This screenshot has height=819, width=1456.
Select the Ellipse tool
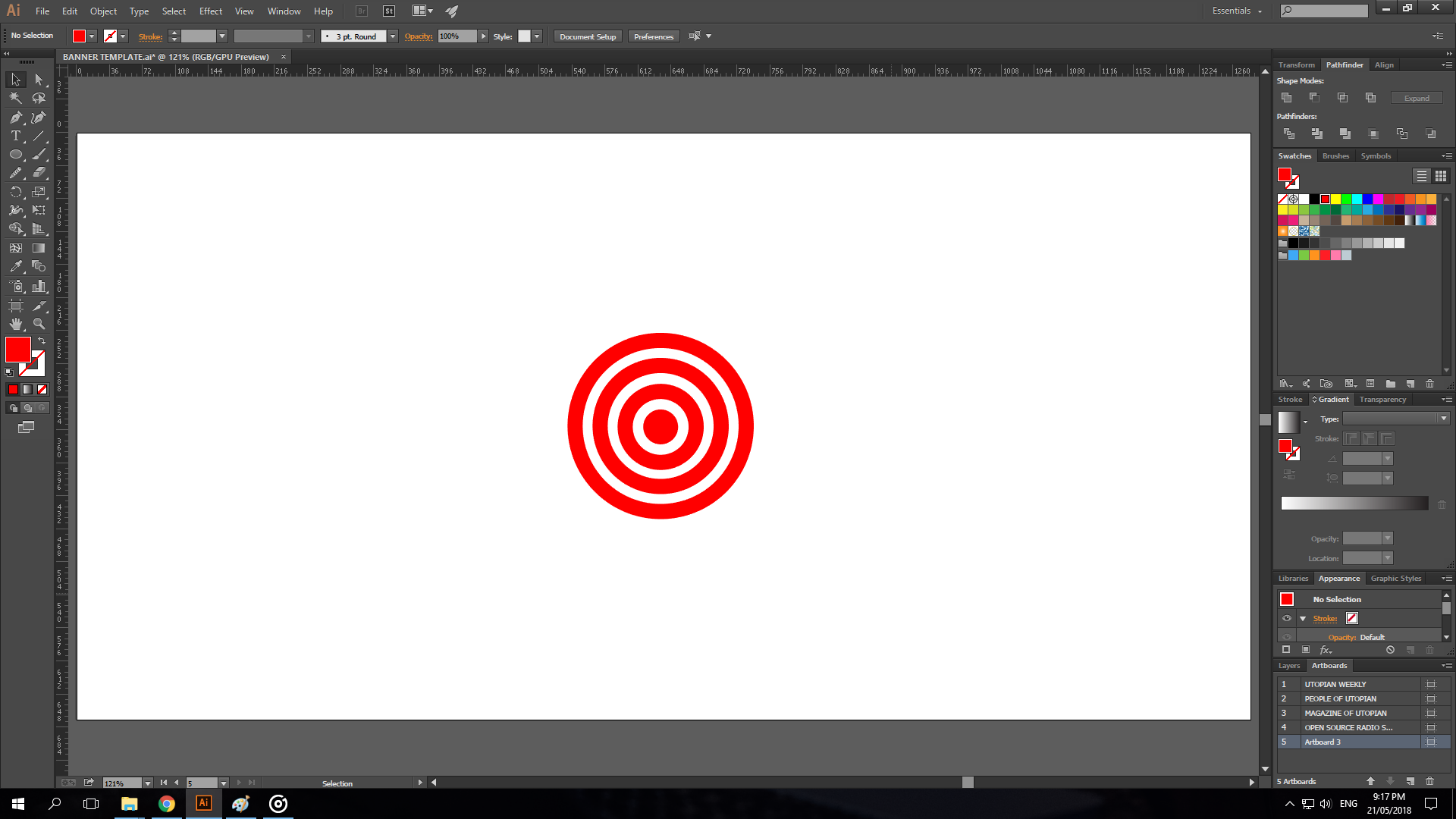tap(16, 154)
